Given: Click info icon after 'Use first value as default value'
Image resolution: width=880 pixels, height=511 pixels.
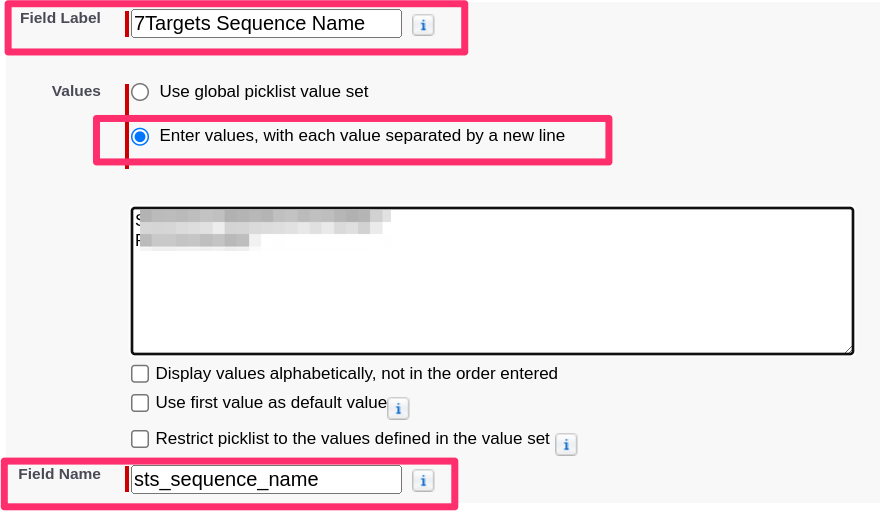Looking at the screenshot, I should (398, 408).
